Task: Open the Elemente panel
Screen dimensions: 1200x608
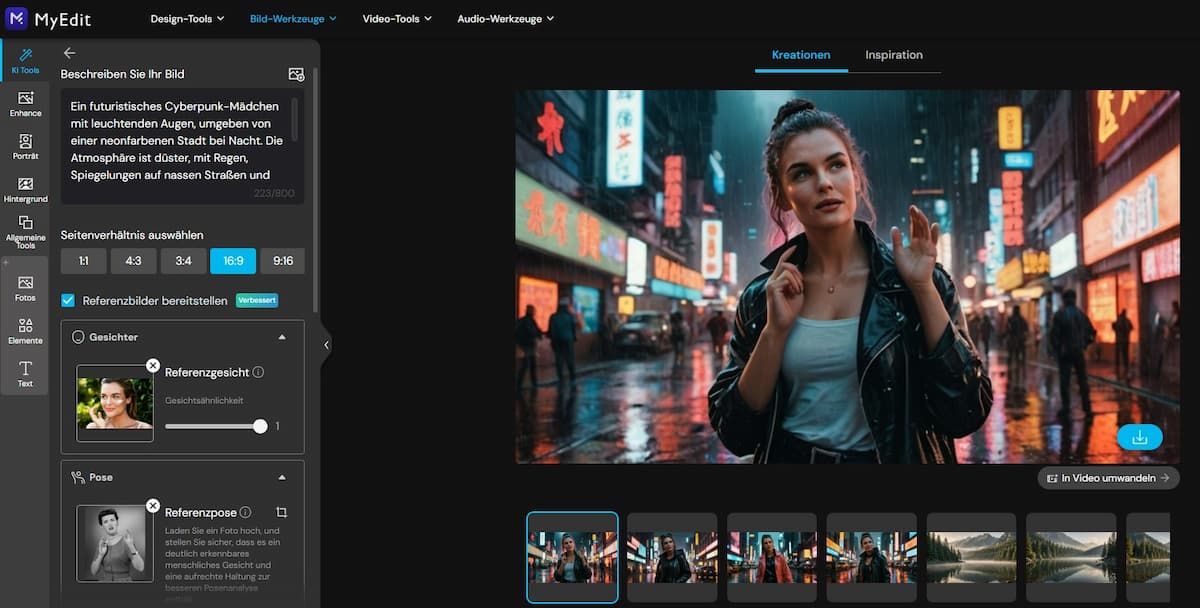Action: tap(25, 330)
